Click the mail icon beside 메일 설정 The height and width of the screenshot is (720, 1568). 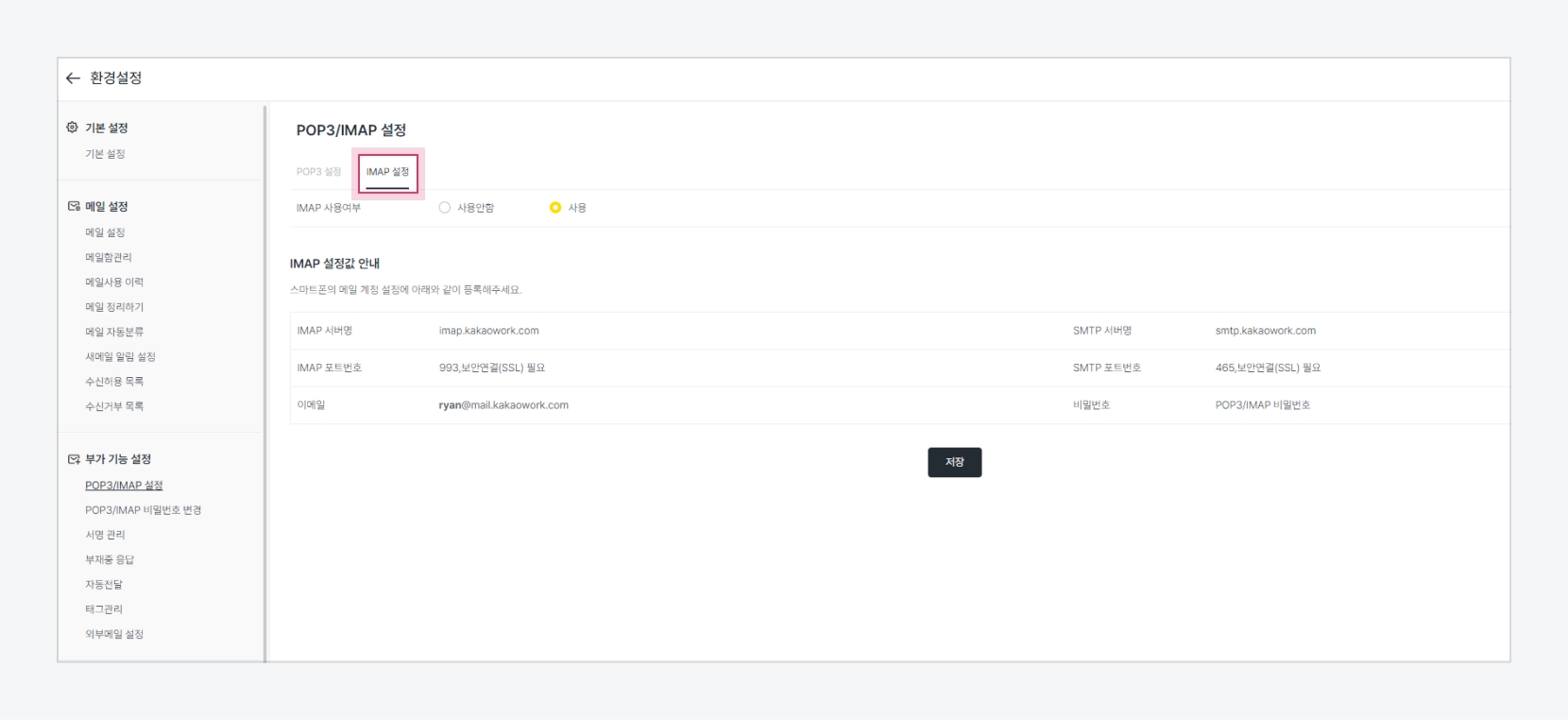[74, 206]
